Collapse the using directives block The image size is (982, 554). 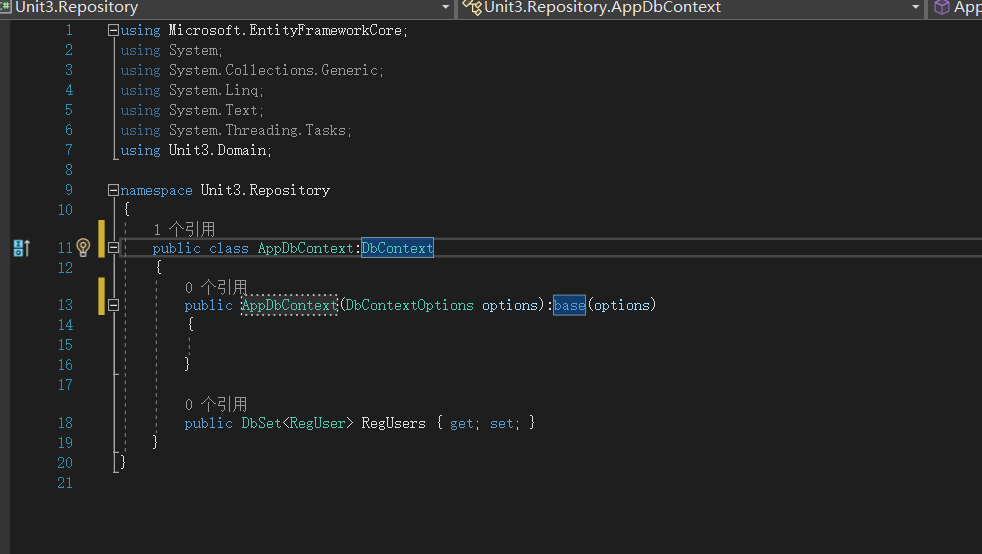coord(113,31)
